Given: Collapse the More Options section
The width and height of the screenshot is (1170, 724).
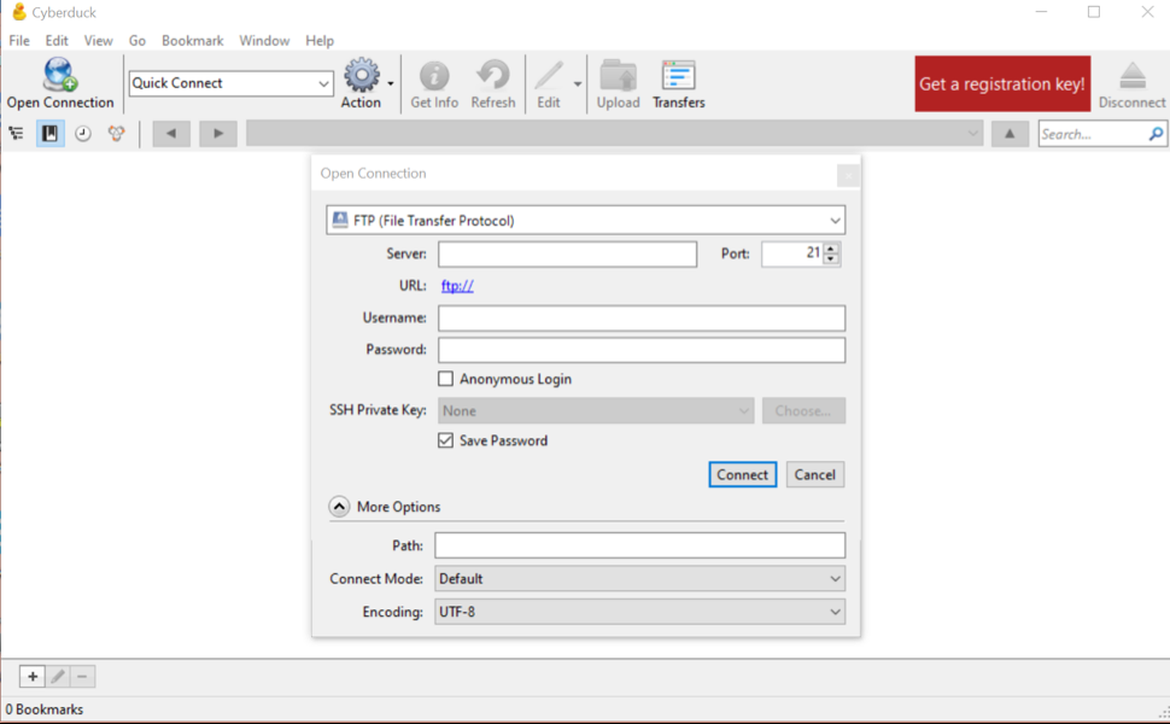Looking at the screenshot, I should (339, 507).
